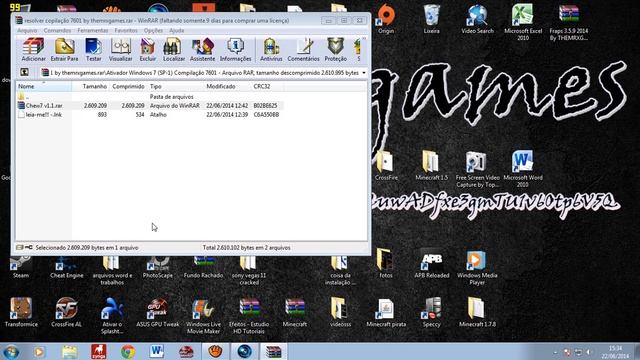The image size is (640, 360).
Task: Open the Favoritos menu
Action: point(126,31)
